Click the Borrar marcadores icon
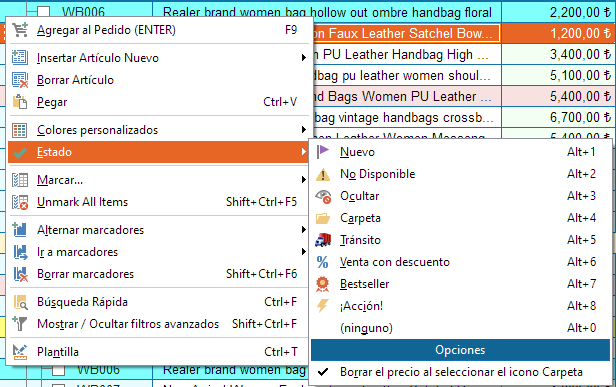 click(20, 274)
